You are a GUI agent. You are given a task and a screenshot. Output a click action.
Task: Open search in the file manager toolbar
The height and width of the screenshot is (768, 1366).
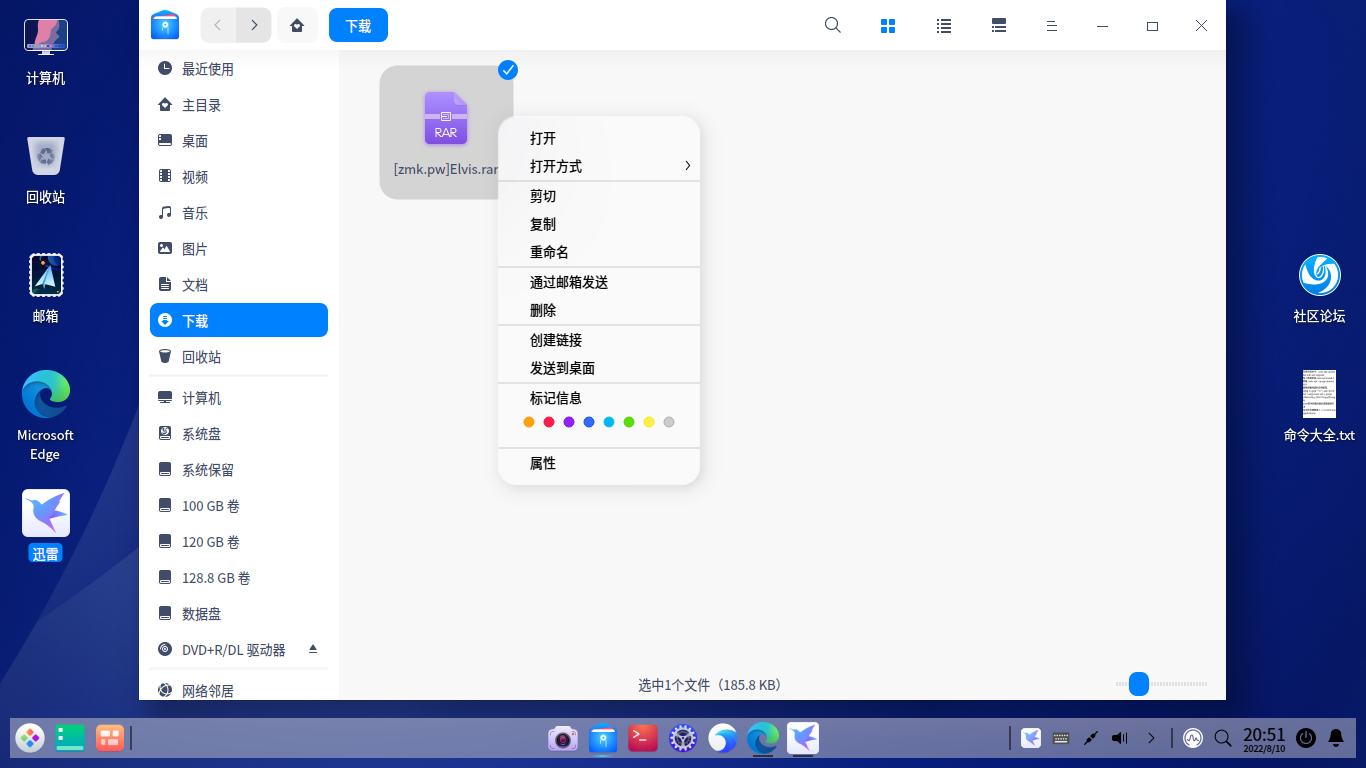(x=832, y=25)
